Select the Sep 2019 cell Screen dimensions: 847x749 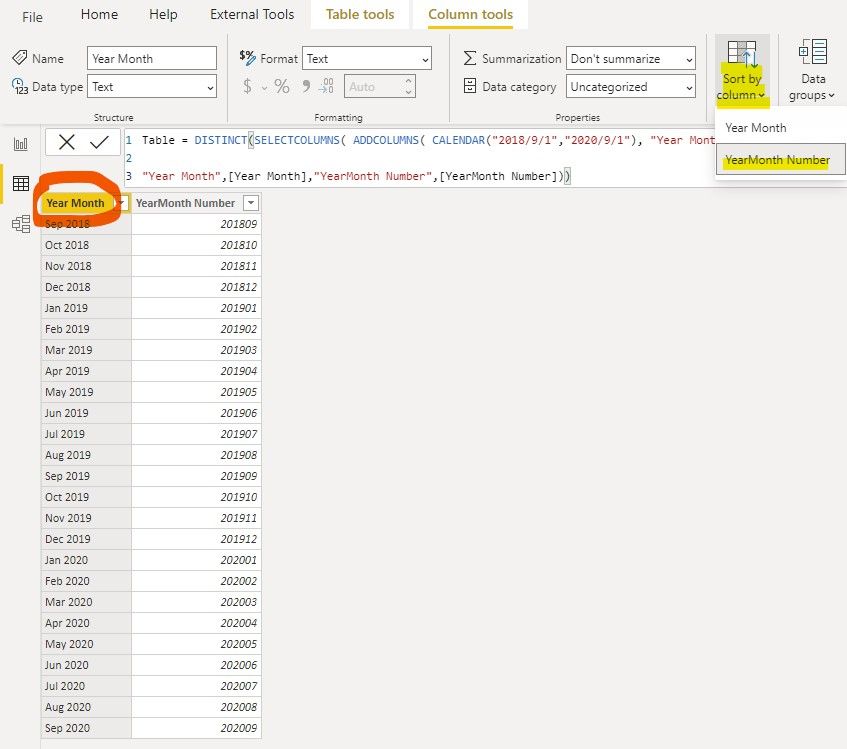point(86,476)
